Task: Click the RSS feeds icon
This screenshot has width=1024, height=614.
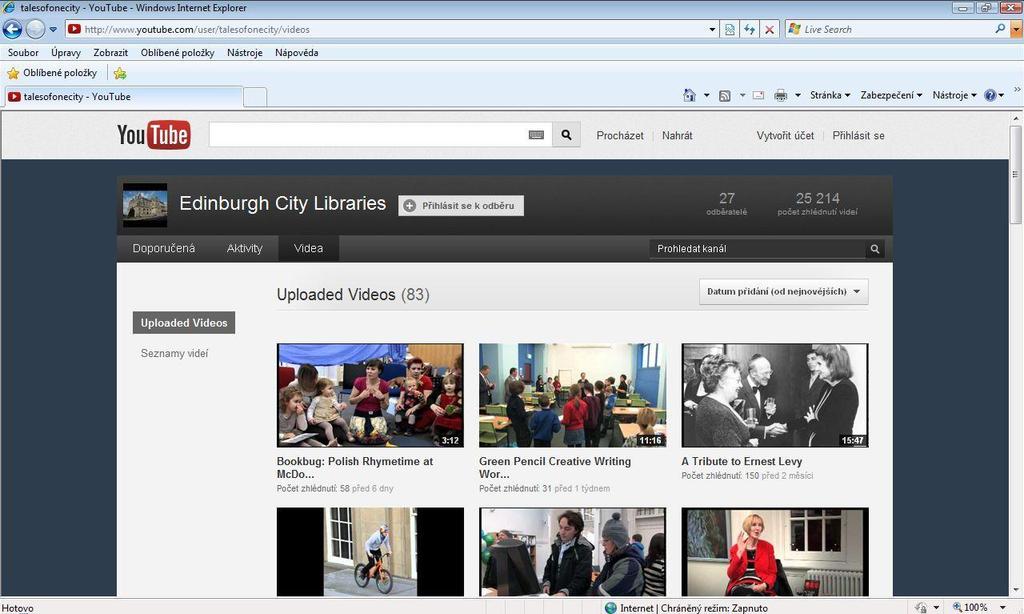Action: coord(724,95)
